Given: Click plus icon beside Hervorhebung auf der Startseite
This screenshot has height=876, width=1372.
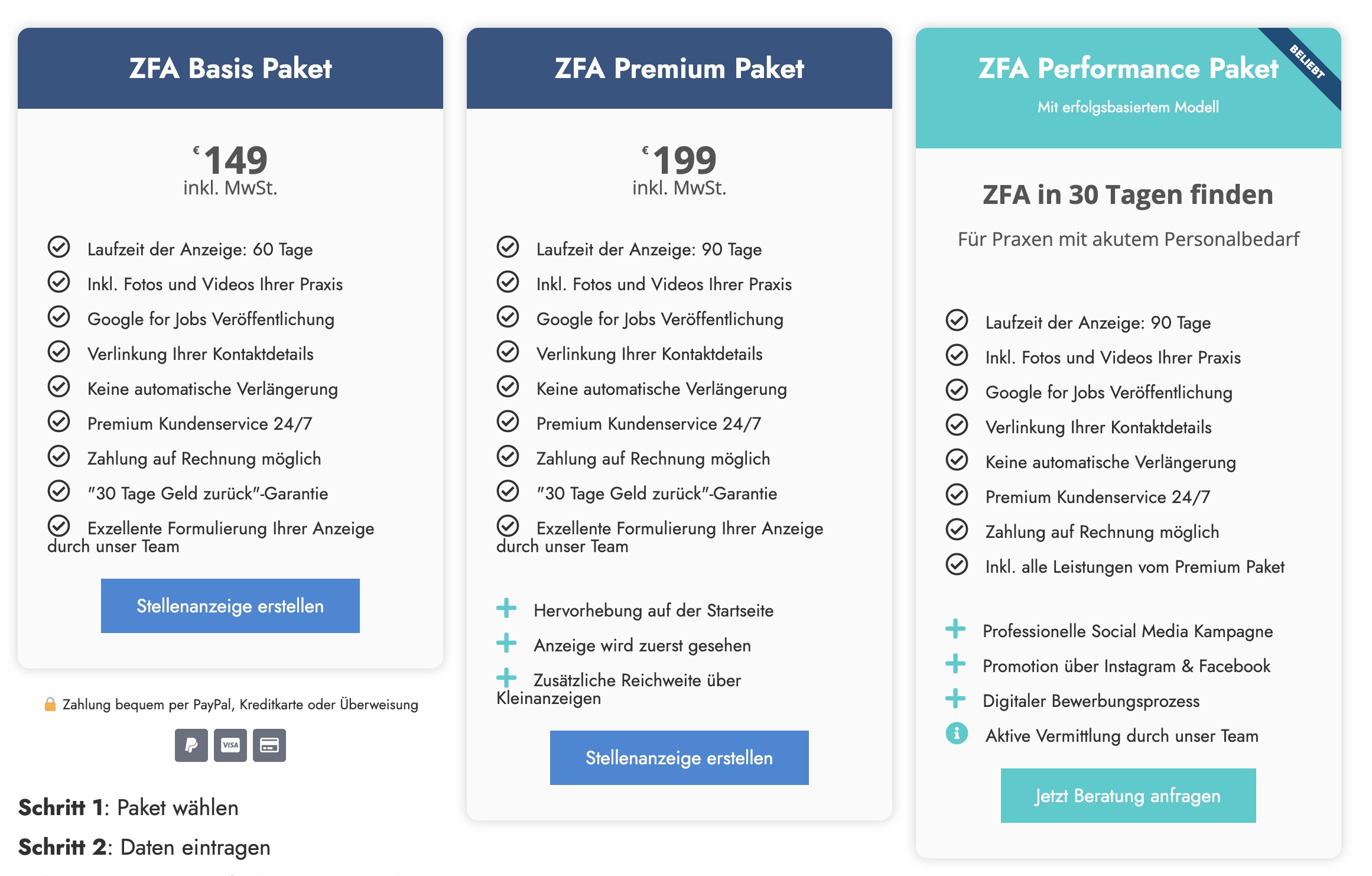Looking at the screenshot, I should coord(506,608).
